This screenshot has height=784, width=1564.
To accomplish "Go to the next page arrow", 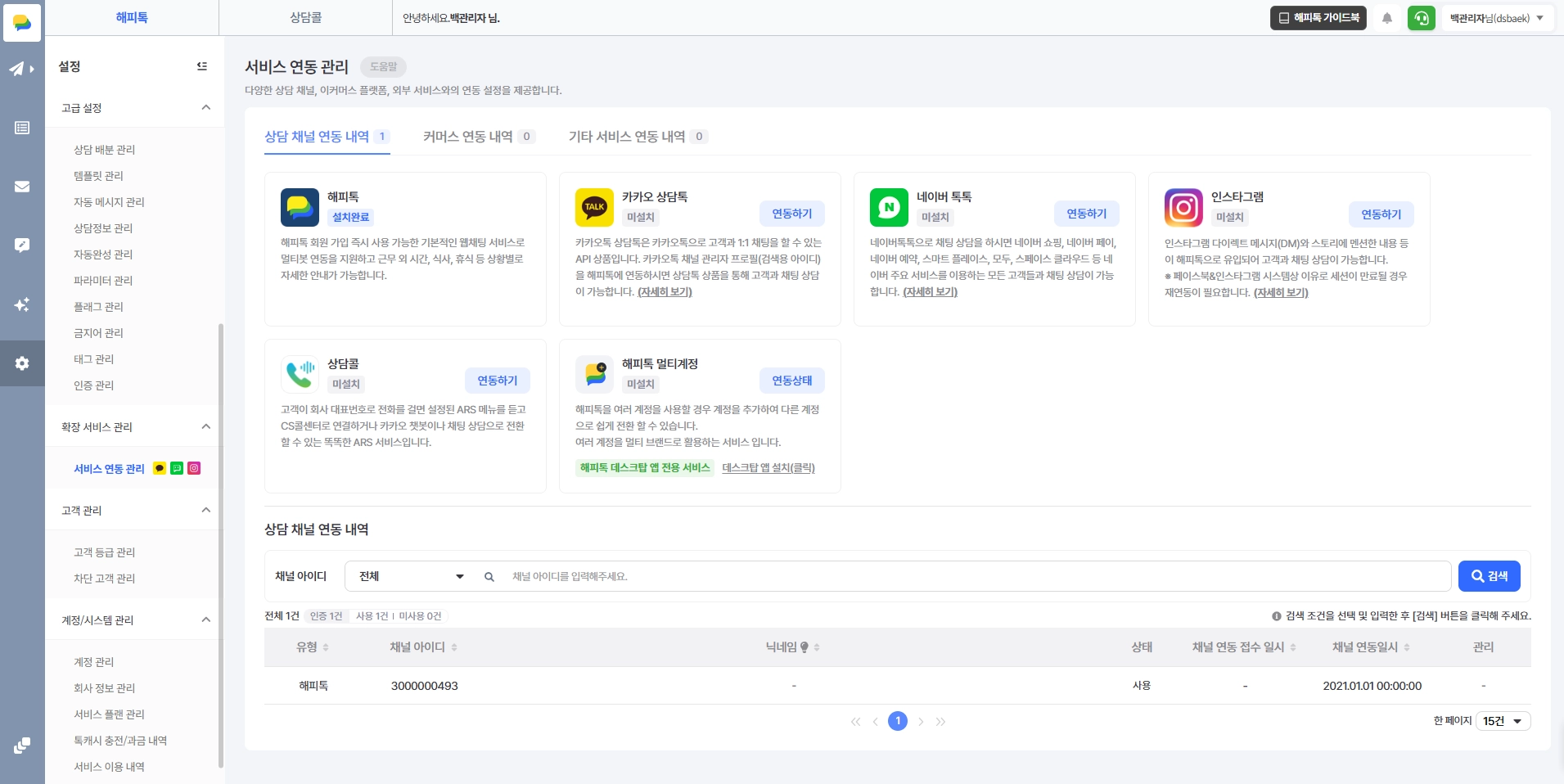I will 921,722.
